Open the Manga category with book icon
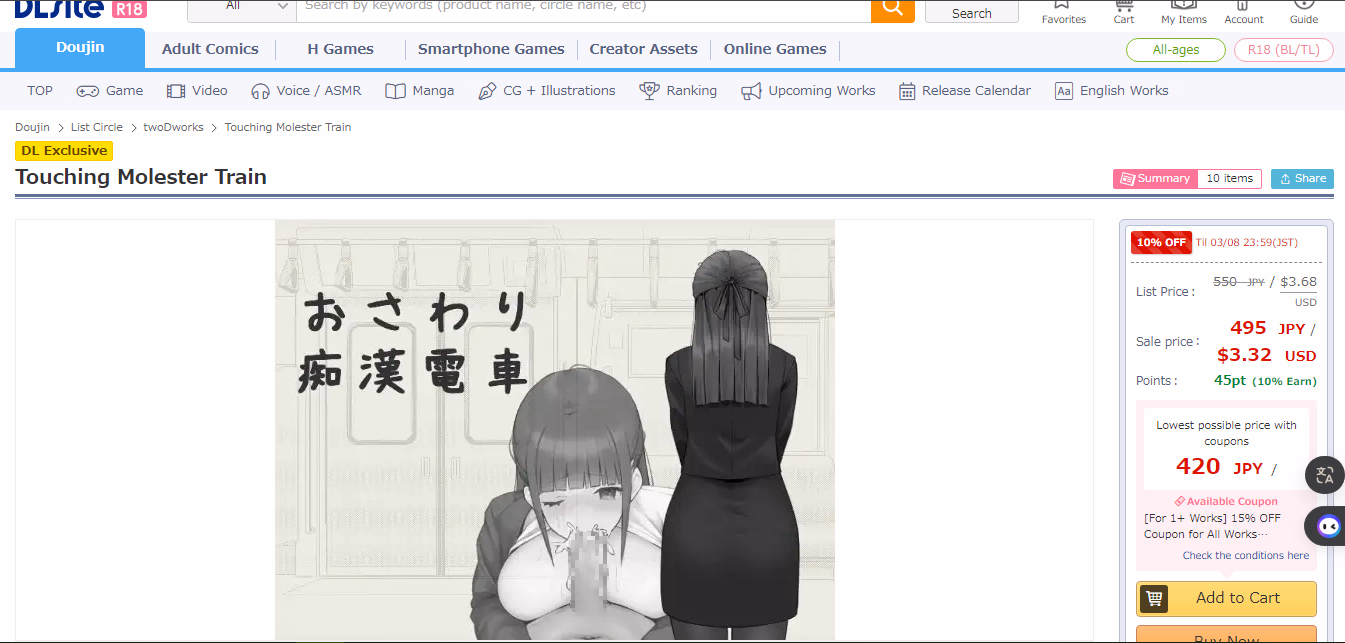Screen dimensions: 1345x643 420,90
